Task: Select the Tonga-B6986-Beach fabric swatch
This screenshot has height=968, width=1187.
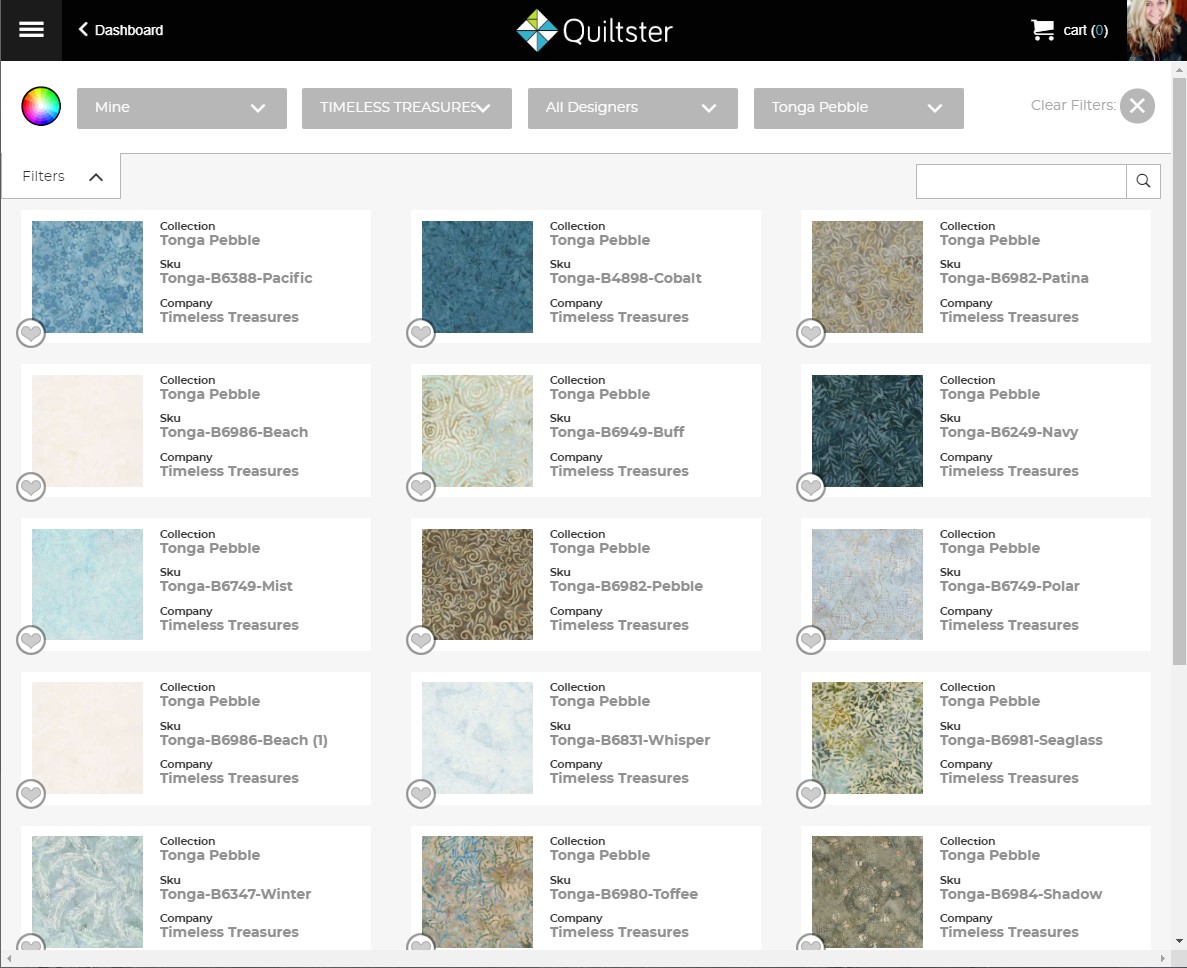Action: click(x=87, y=431)
